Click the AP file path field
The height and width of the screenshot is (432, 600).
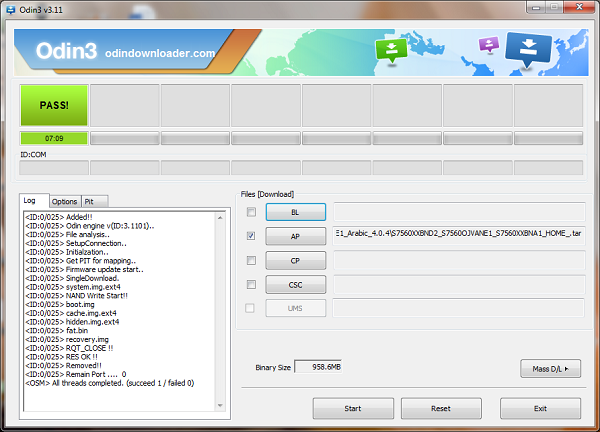tap(459, 236)
